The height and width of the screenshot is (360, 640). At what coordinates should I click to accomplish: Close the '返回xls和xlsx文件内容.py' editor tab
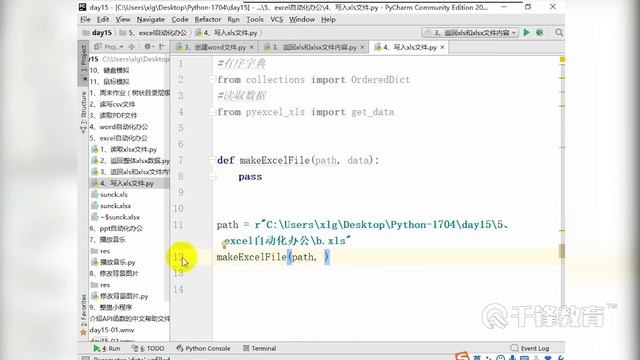[362, 47]
